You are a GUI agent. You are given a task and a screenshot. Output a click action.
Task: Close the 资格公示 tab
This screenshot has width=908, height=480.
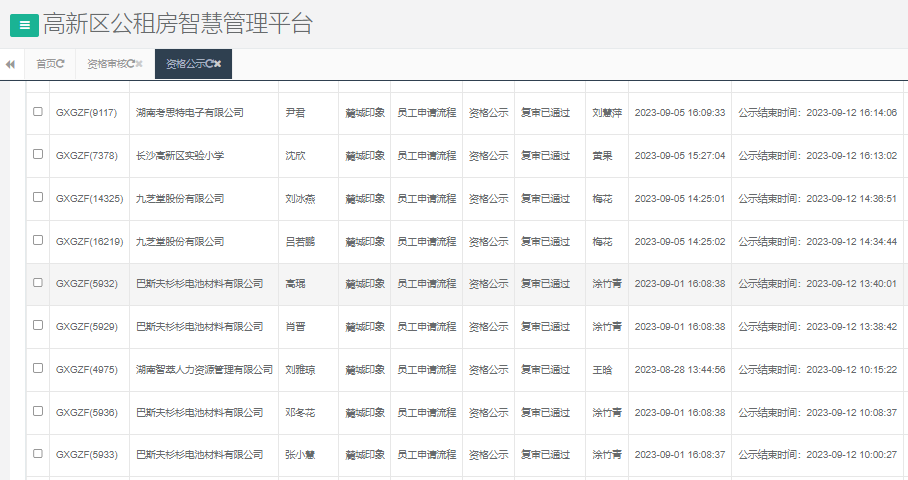218,64
